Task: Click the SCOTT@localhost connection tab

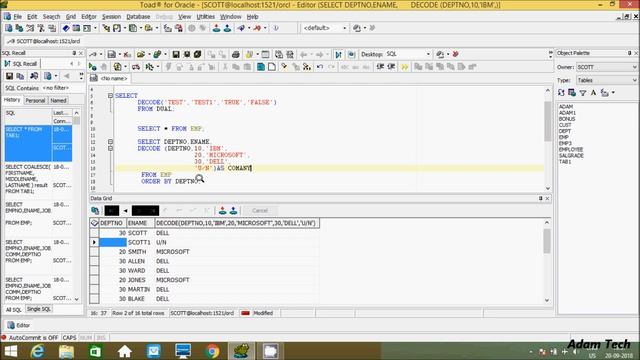Action: coord(44,41)
